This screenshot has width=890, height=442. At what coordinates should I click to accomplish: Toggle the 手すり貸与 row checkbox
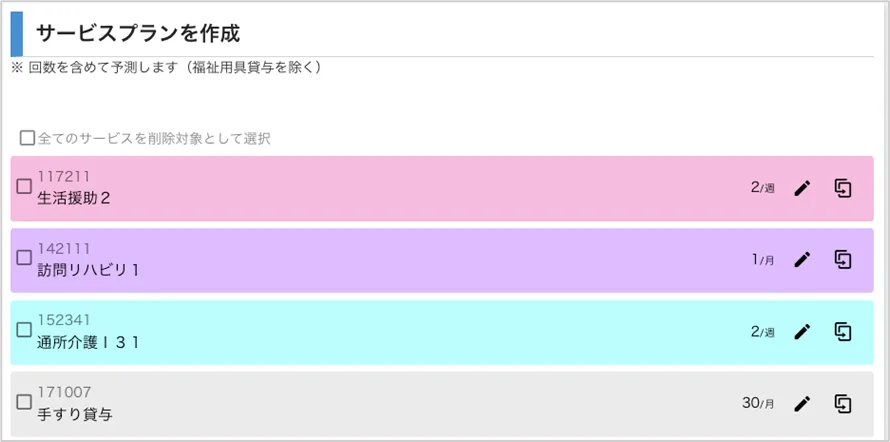point(25,402)
